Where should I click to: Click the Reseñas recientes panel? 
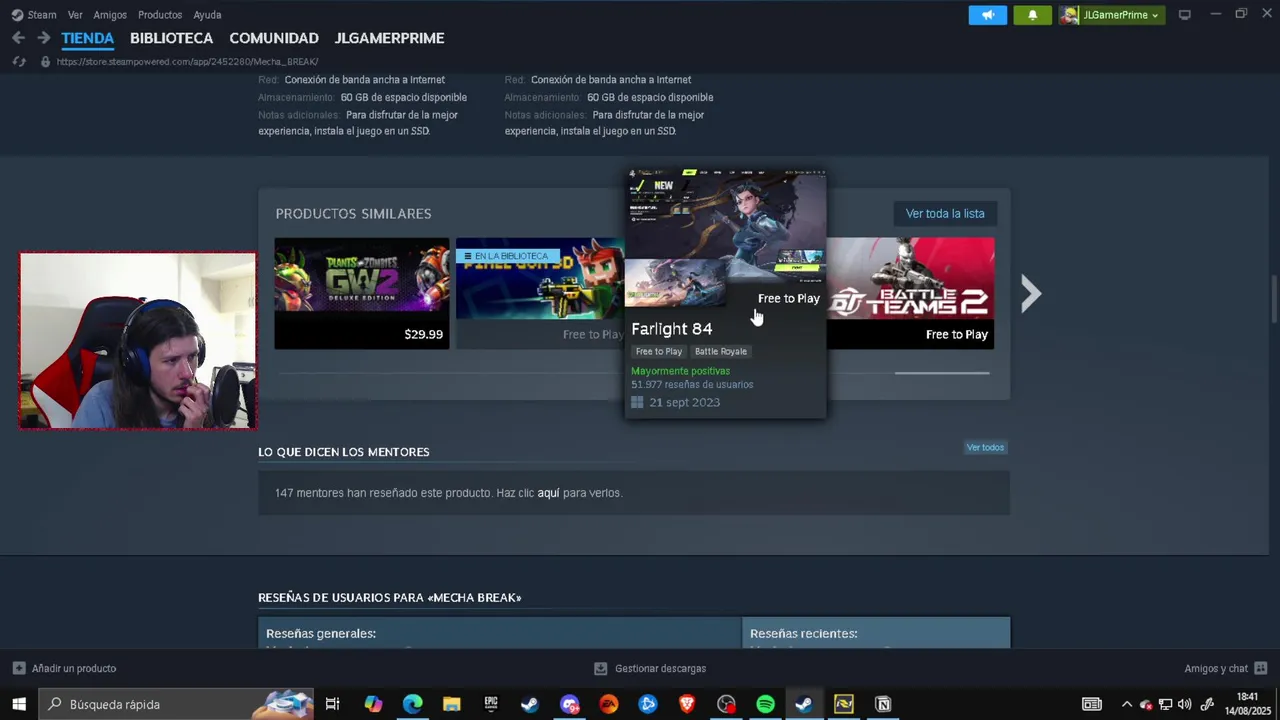[876, 633]
